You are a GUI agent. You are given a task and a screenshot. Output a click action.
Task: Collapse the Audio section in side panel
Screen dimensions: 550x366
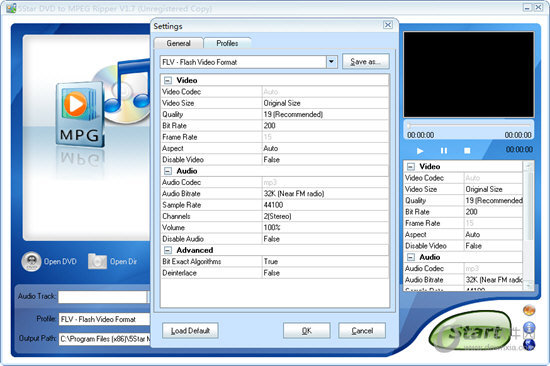click(411, 257)
